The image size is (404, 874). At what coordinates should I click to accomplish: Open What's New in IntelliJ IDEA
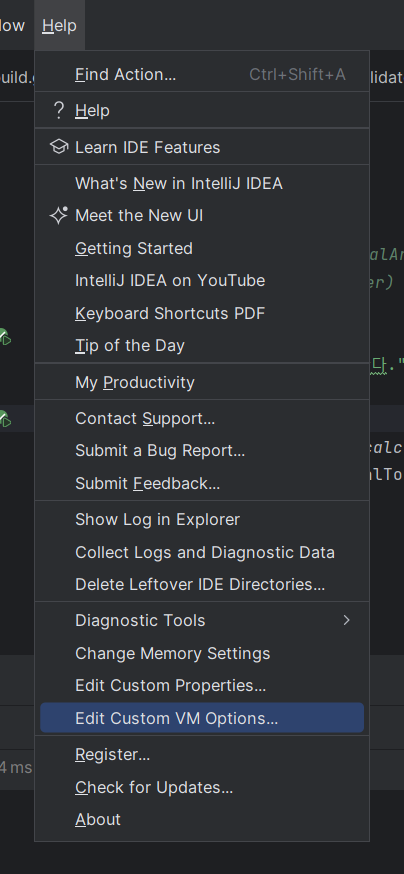[202, 183]
